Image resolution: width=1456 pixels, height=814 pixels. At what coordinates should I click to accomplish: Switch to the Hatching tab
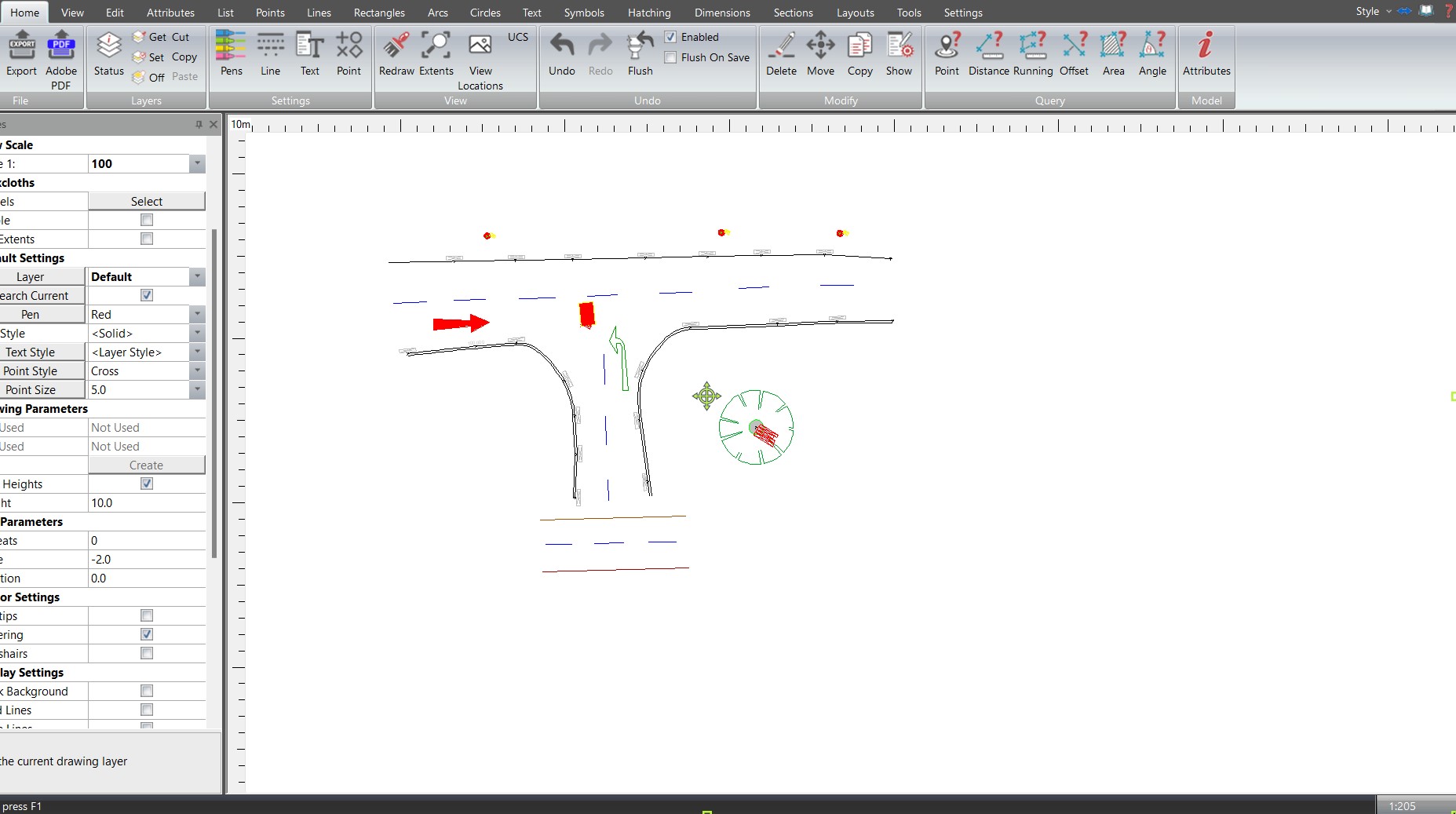[x=649, y=13]
